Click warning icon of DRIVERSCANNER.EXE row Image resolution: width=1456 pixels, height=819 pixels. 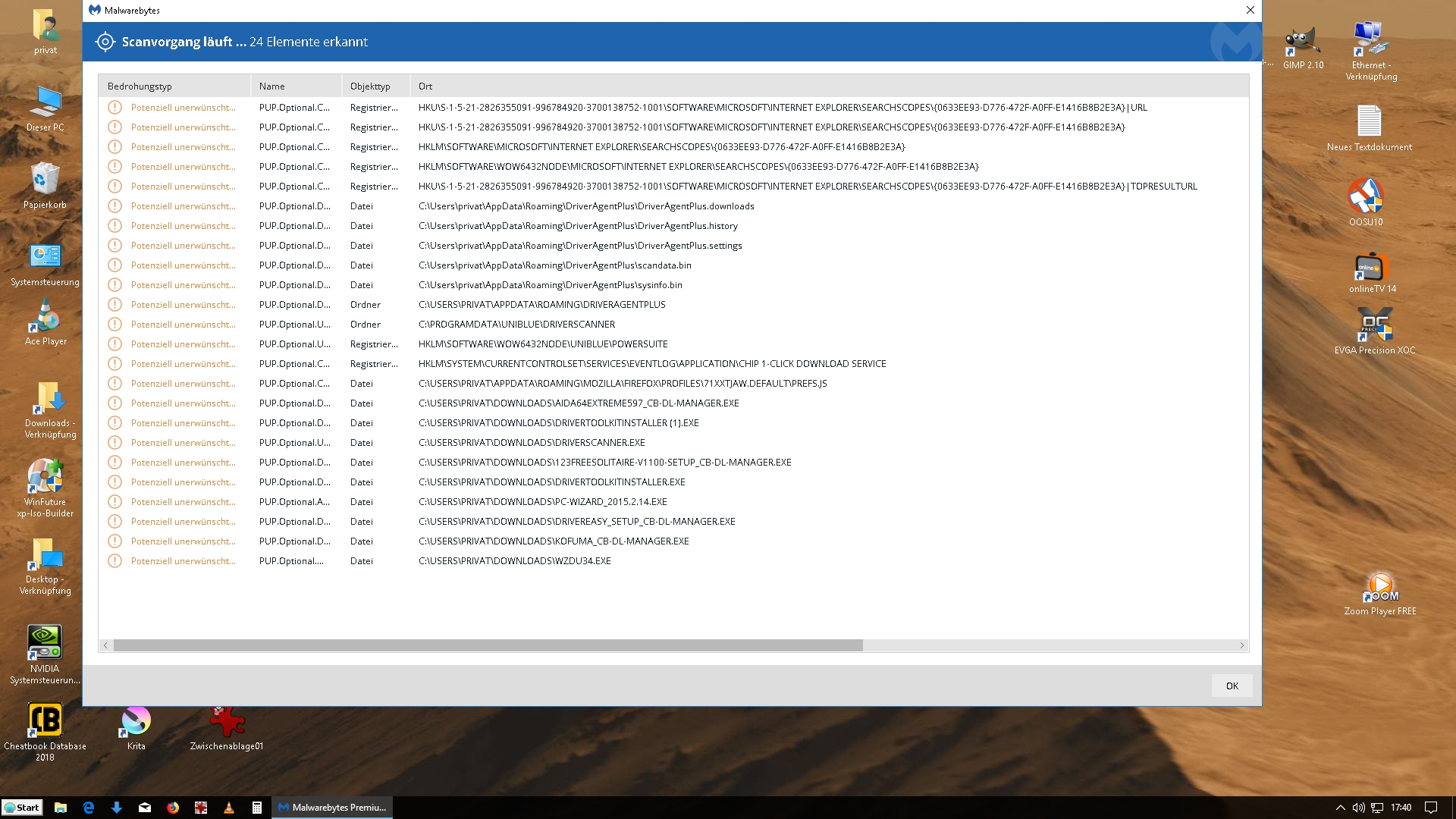(x=115, y=443)
